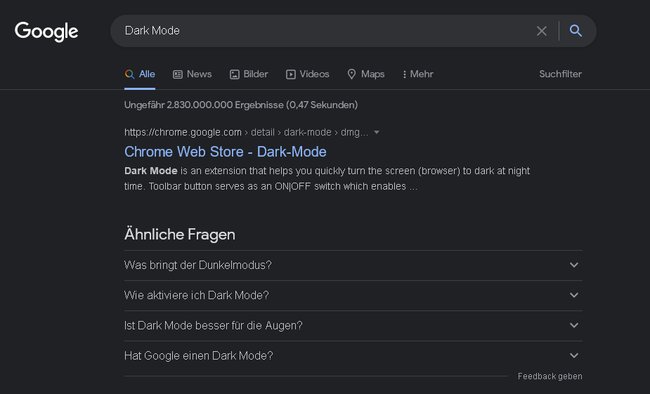The image size is (650, 394).
Task: Click the Feedback geben link
Action: (x=550, y=376)
